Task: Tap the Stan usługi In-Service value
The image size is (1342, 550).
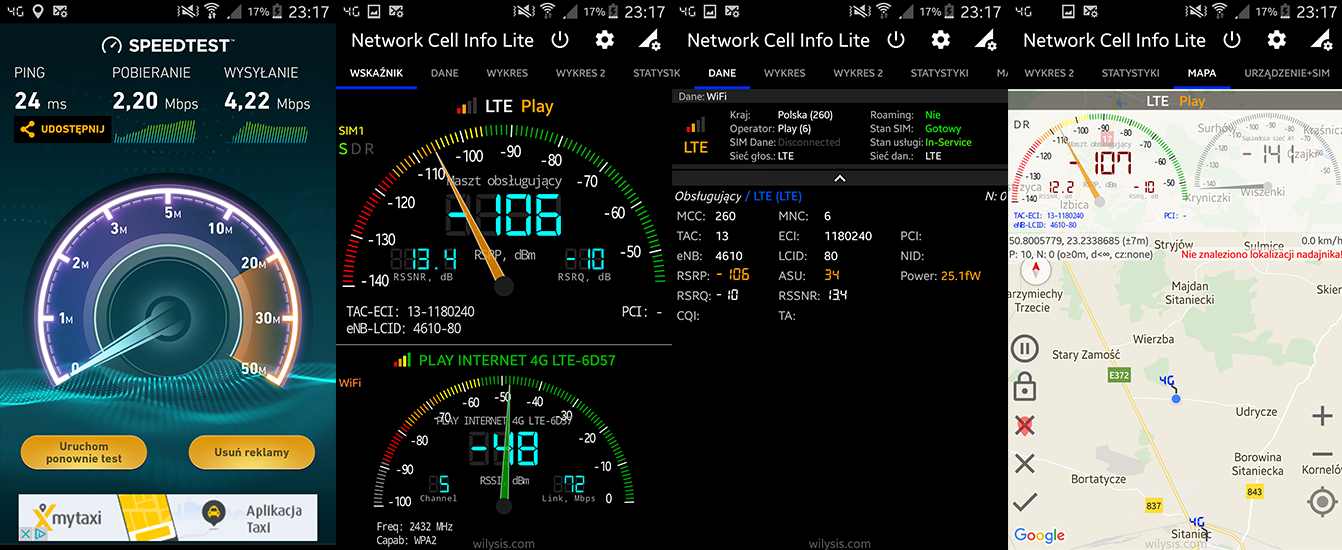Action: (948, 143)
